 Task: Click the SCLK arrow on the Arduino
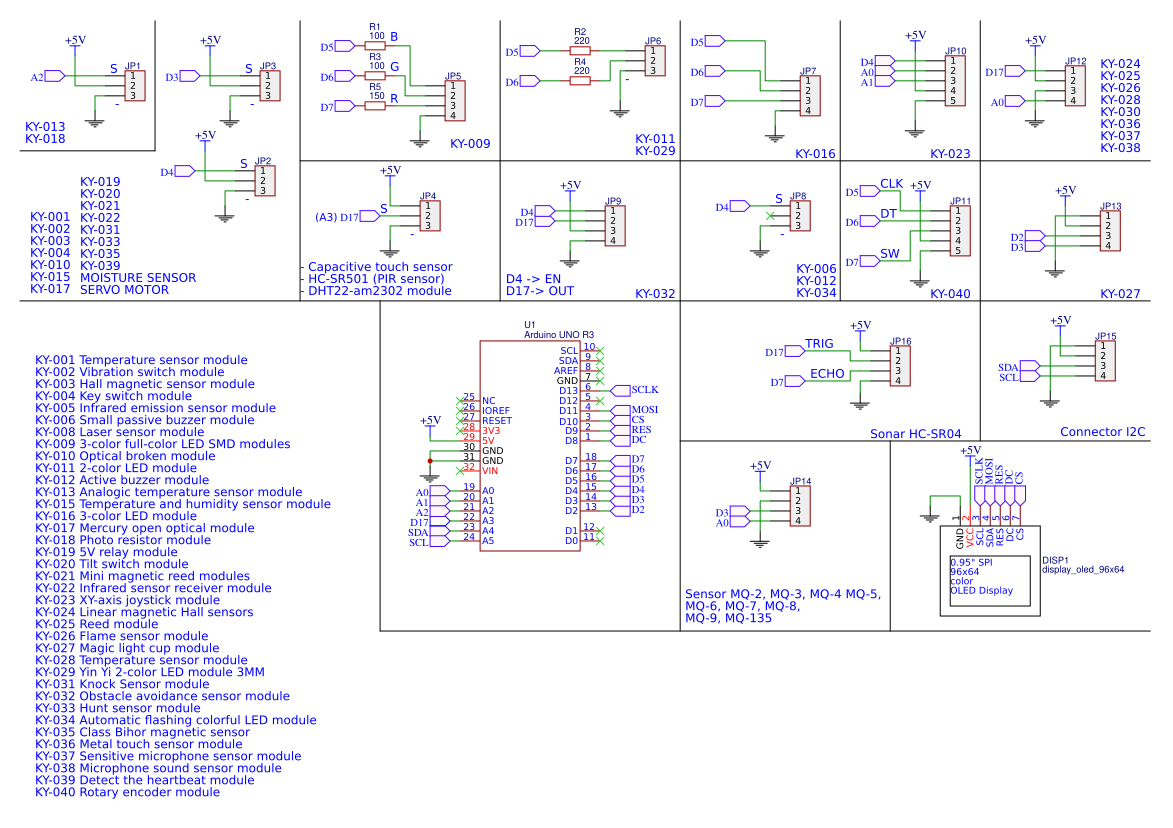pos(621,390)
